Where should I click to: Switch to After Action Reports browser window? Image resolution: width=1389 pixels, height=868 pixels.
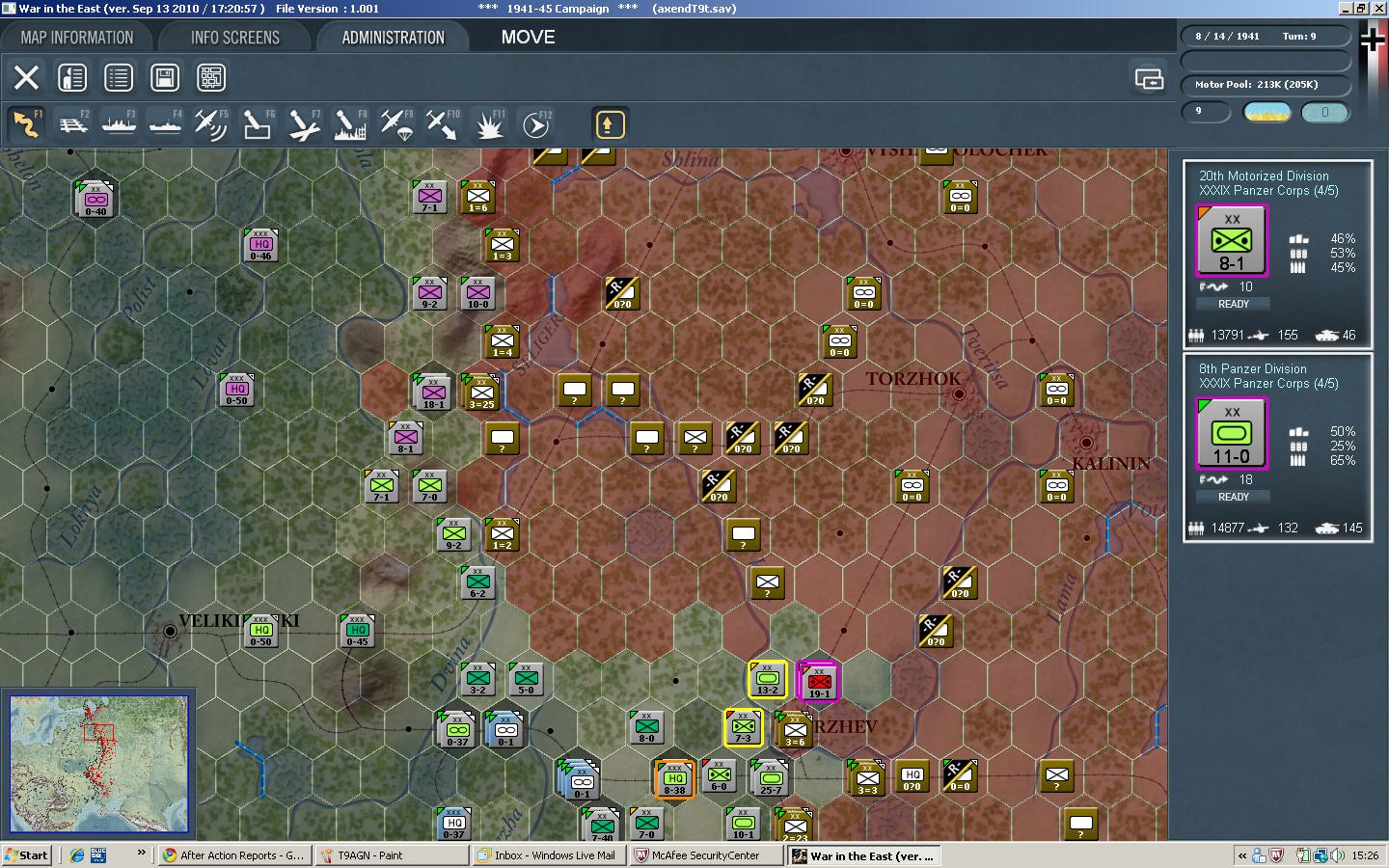233,855
